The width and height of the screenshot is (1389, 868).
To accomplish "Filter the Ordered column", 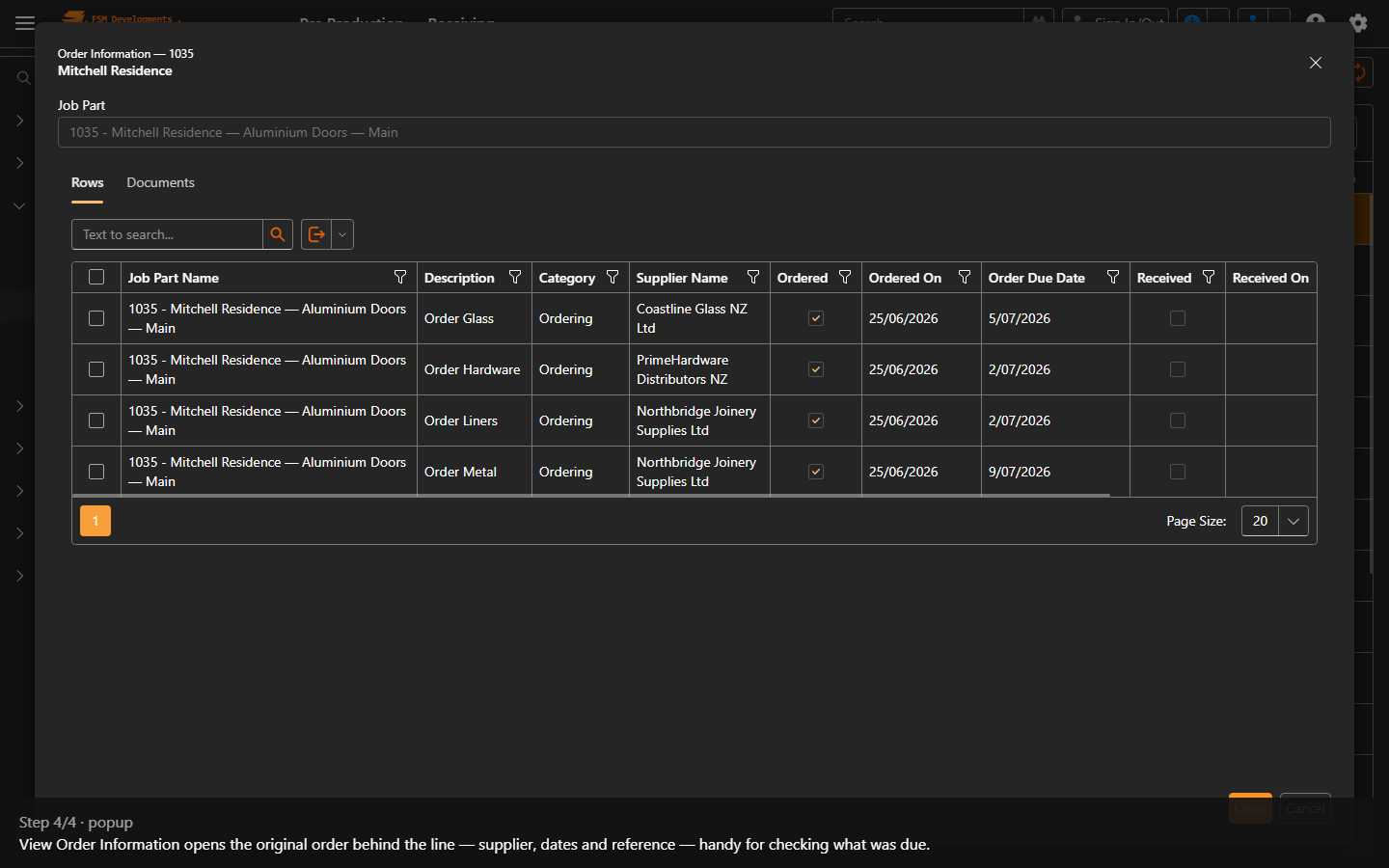I will tap(845, 278).
